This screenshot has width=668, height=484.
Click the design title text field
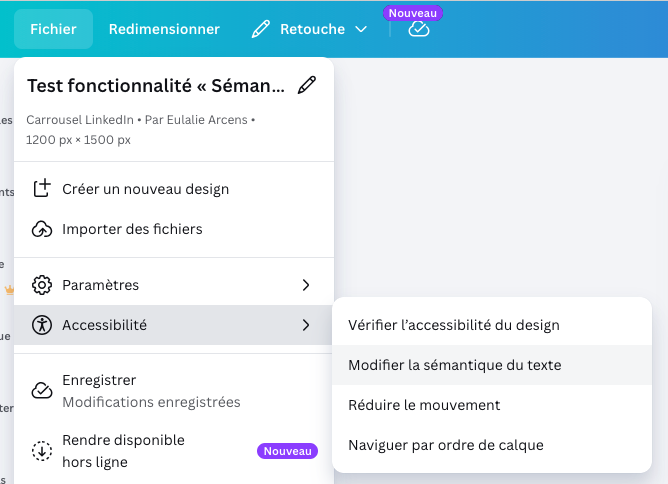click(x=155, y=85)
